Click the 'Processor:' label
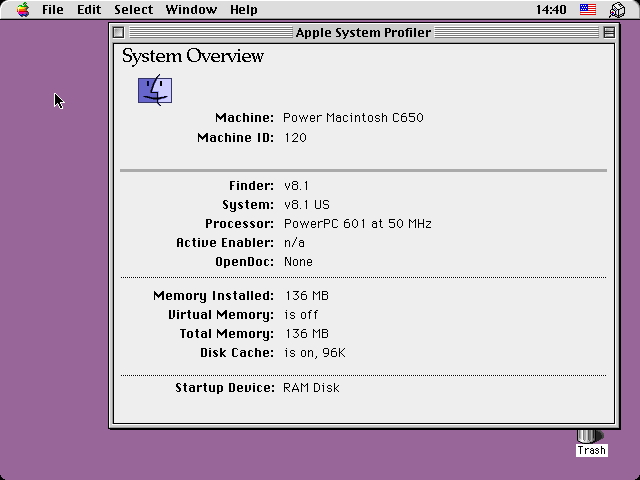Viewport: 640px width, 480px height. coord(240,224)
